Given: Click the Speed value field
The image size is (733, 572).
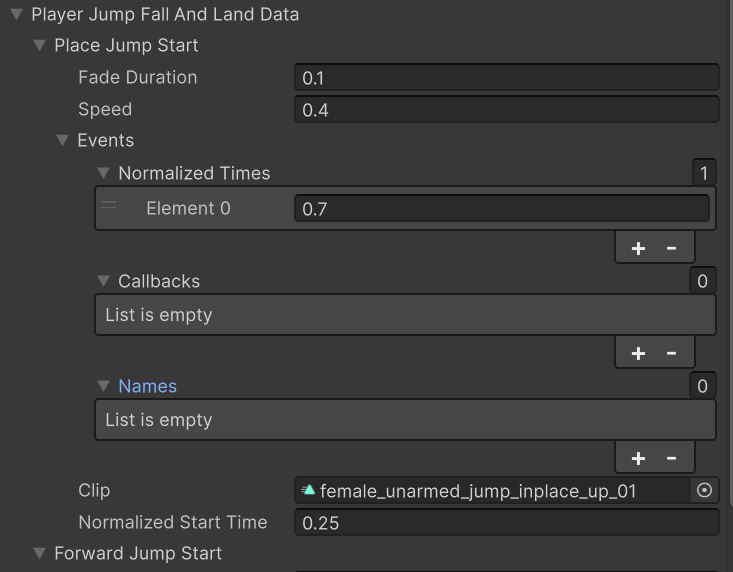Looking at the screenshot, I should click(506, 110).
